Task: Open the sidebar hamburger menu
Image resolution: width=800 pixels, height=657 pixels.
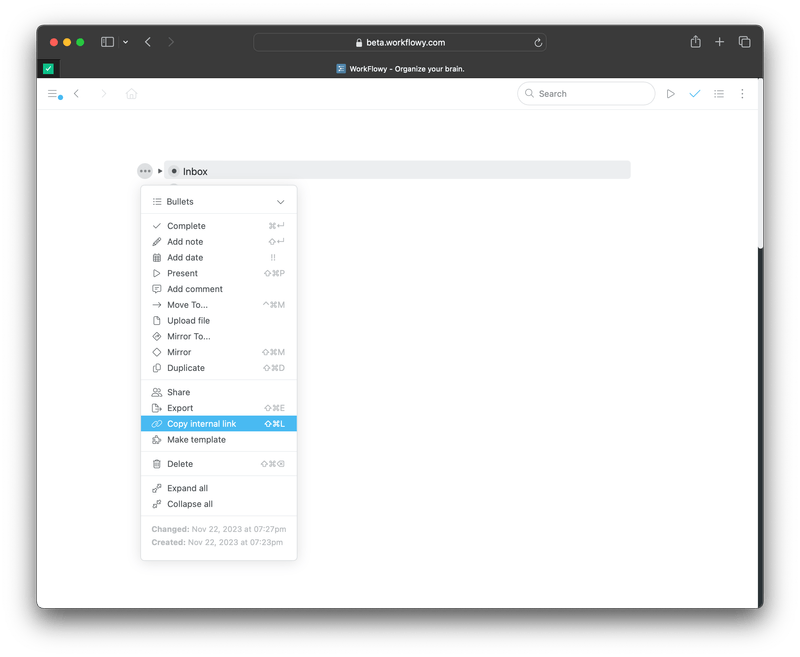Action: click(54, 93)
